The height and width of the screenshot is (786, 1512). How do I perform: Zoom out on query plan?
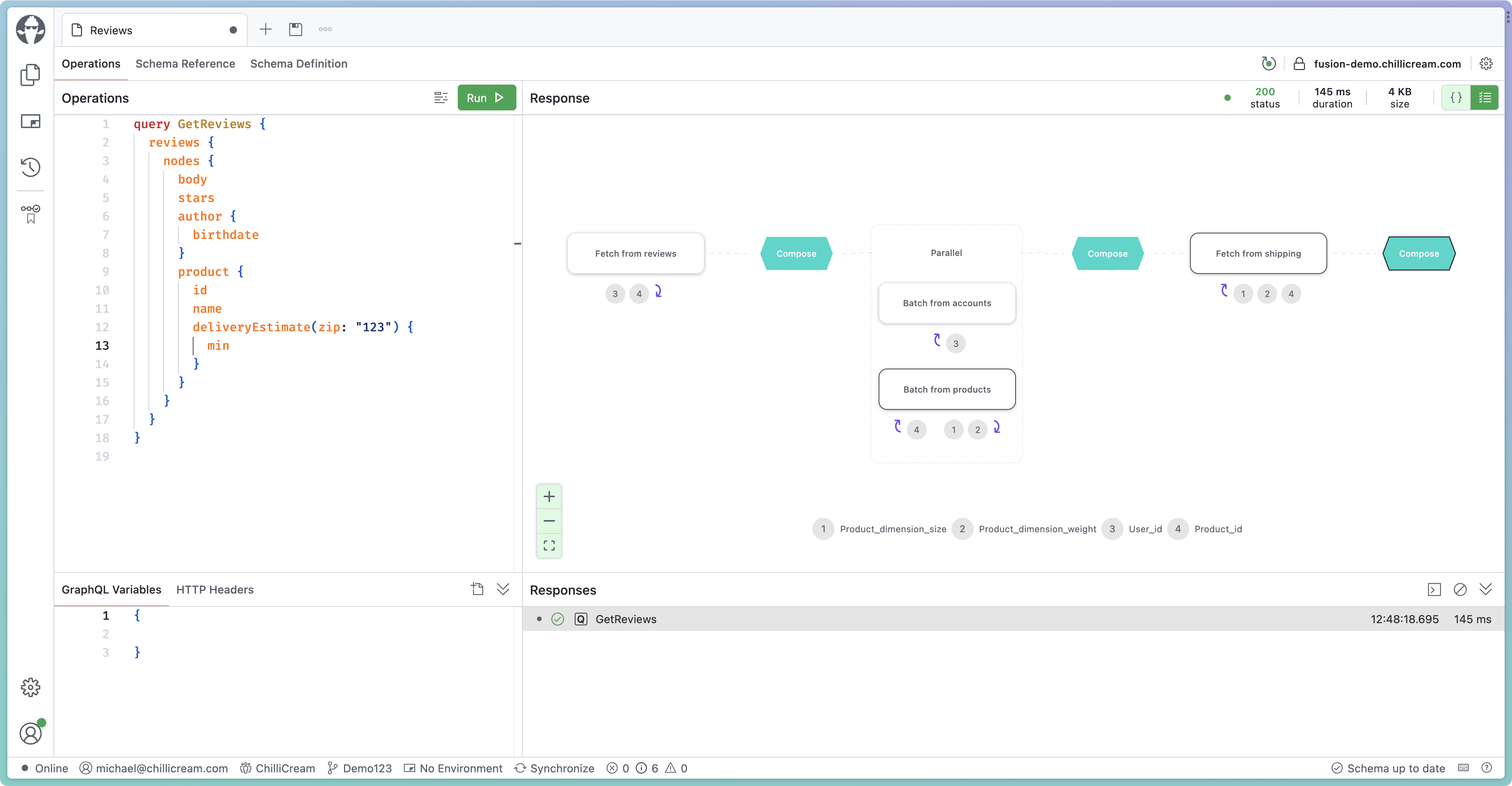pyautogui.click(x=549, y=521)
